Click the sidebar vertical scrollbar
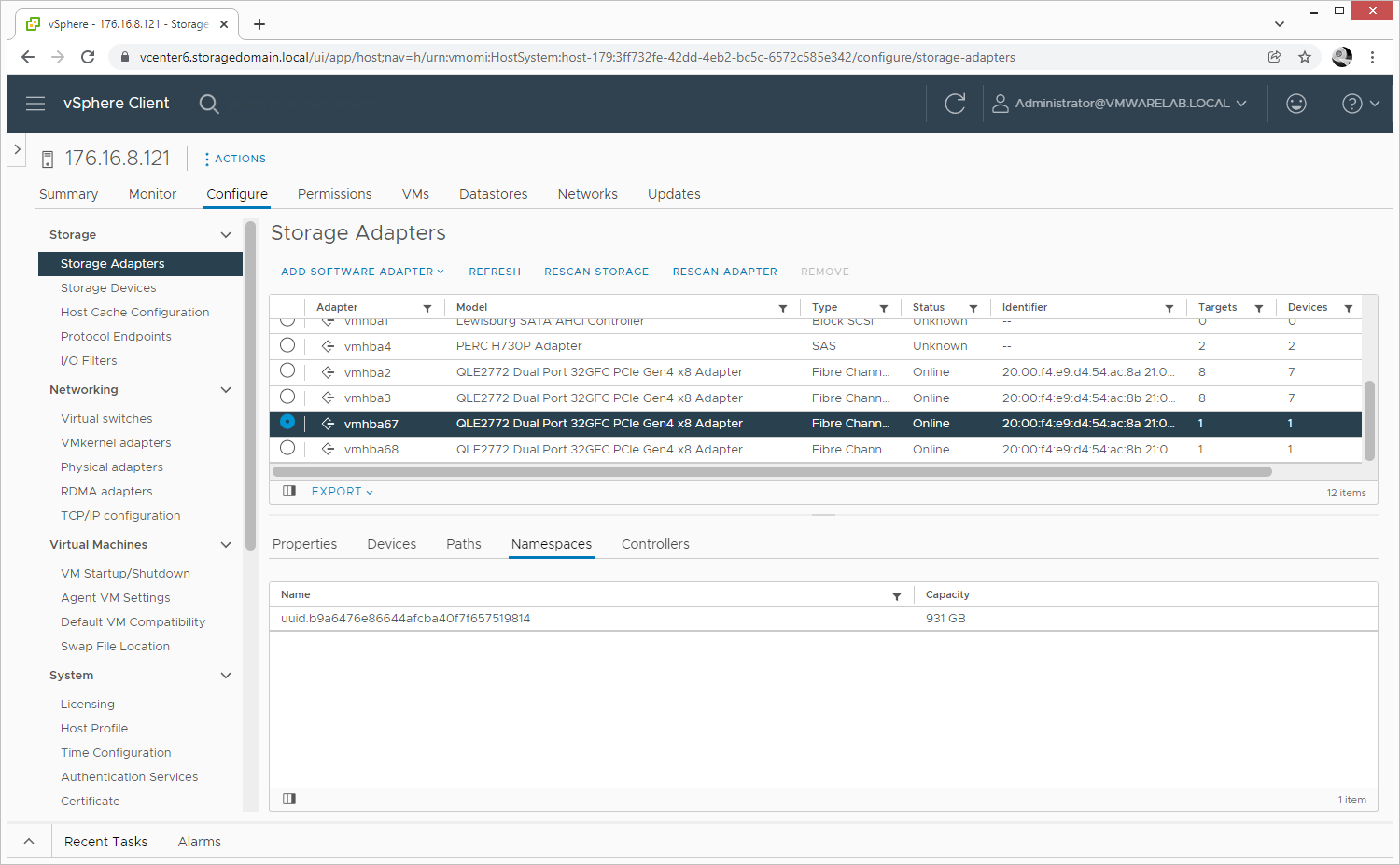The image size is (1400, 865). point(250,384)
